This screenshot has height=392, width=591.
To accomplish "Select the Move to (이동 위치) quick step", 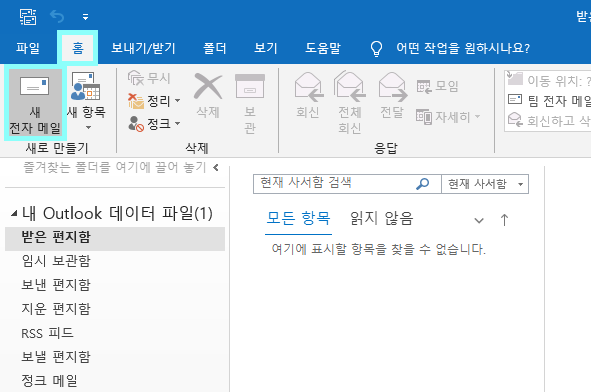I will click(x=549, y=80).
